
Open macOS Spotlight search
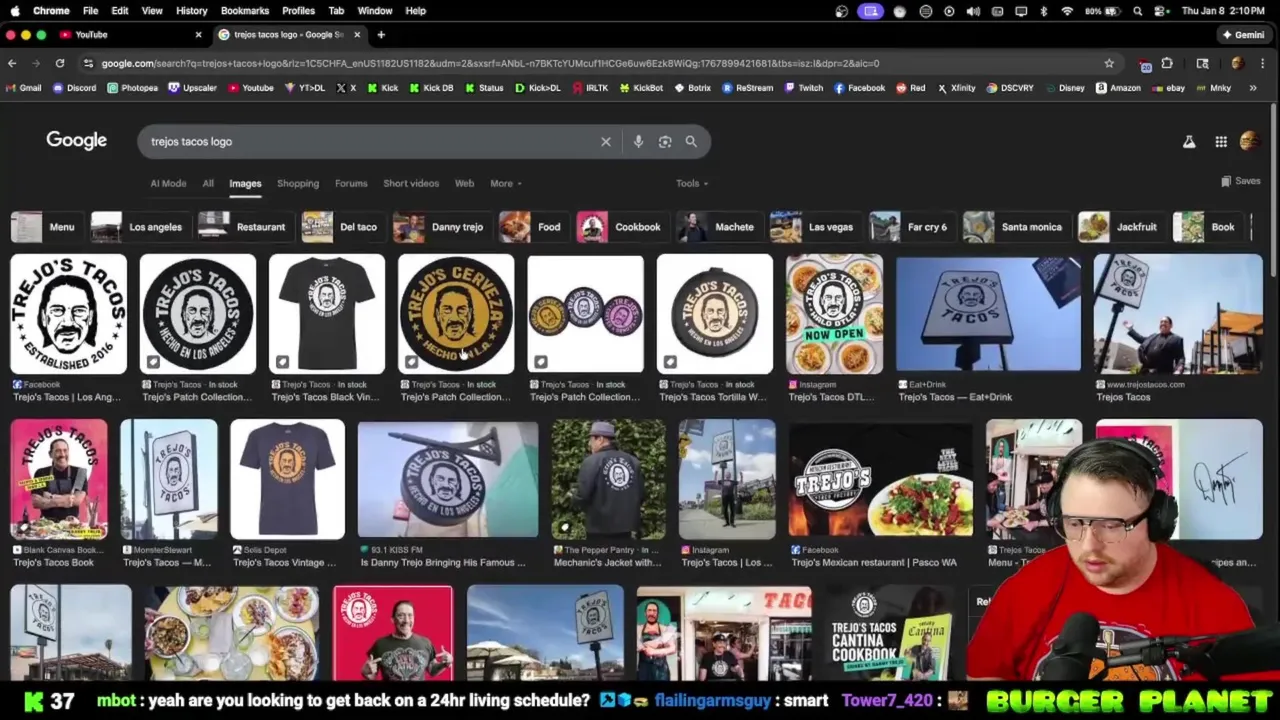click(x=1137, y=11)
